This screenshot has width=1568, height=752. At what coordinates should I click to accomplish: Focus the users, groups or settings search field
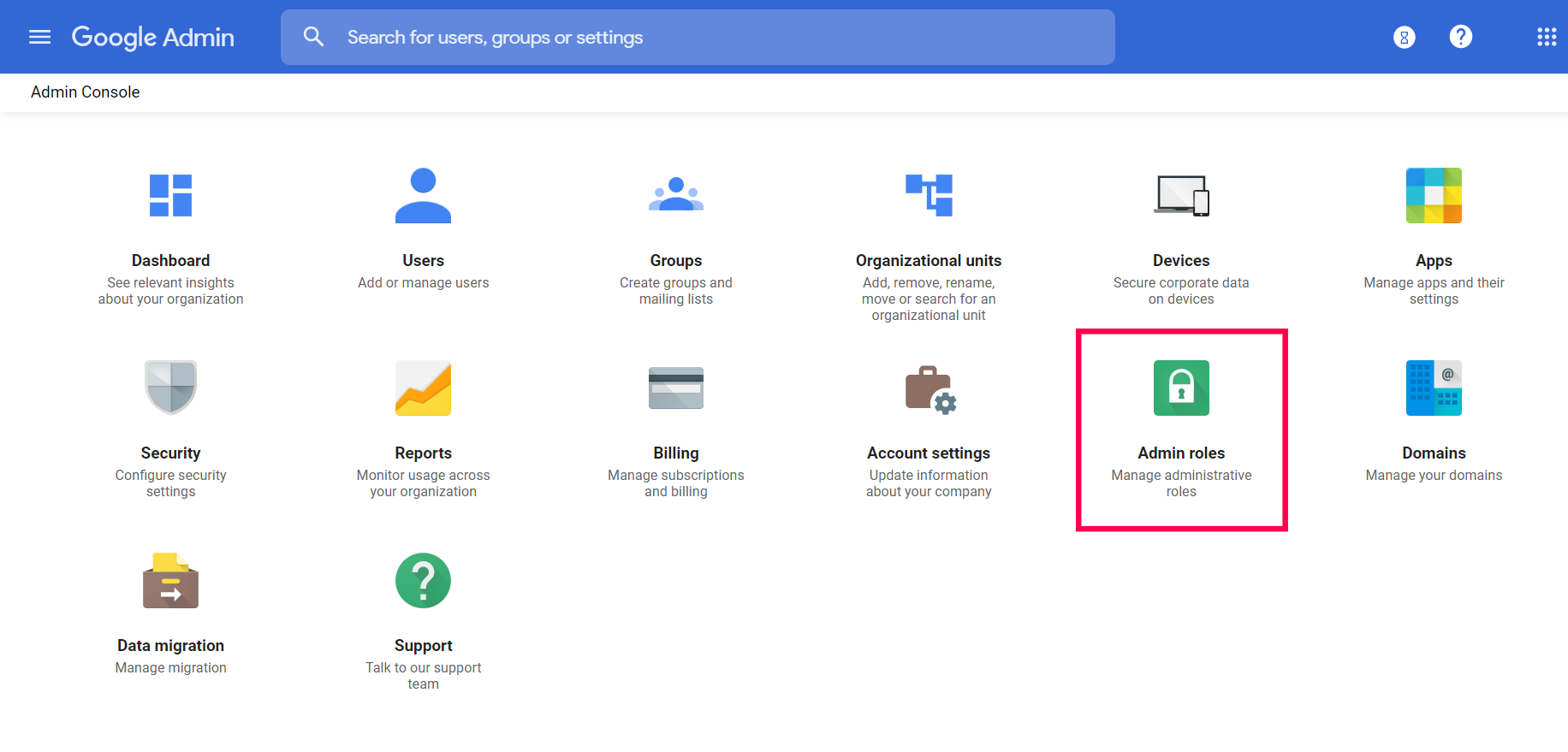coord(698,37)
